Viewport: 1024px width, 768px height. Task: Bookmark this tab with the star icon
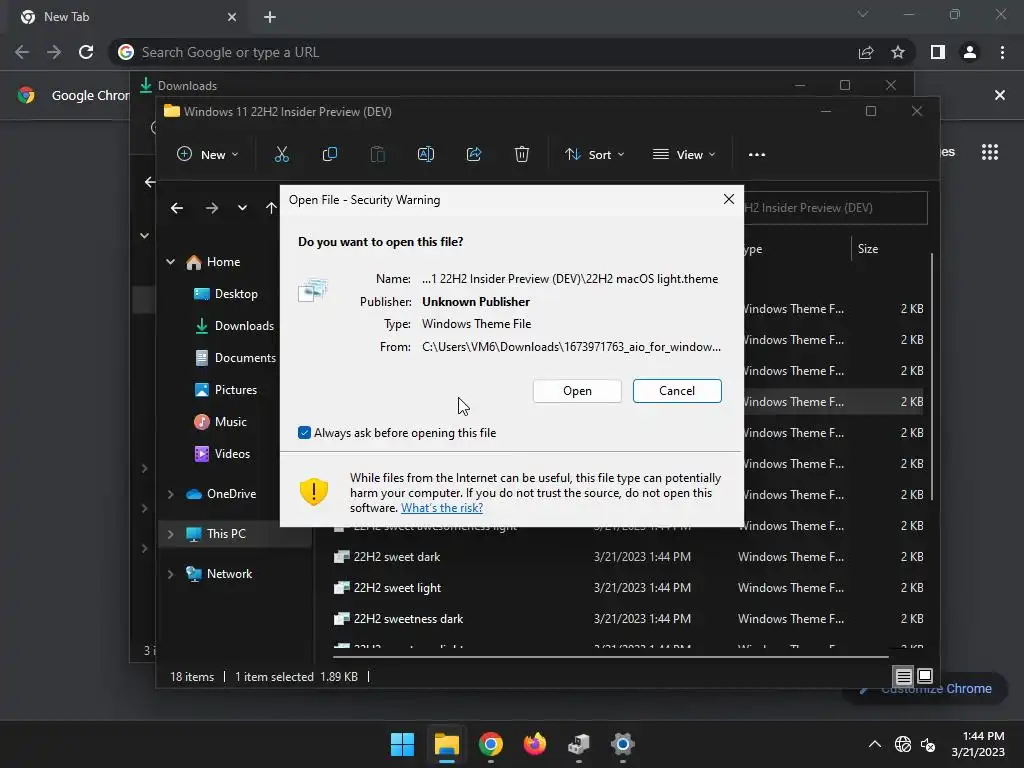(x=898, y=52)
